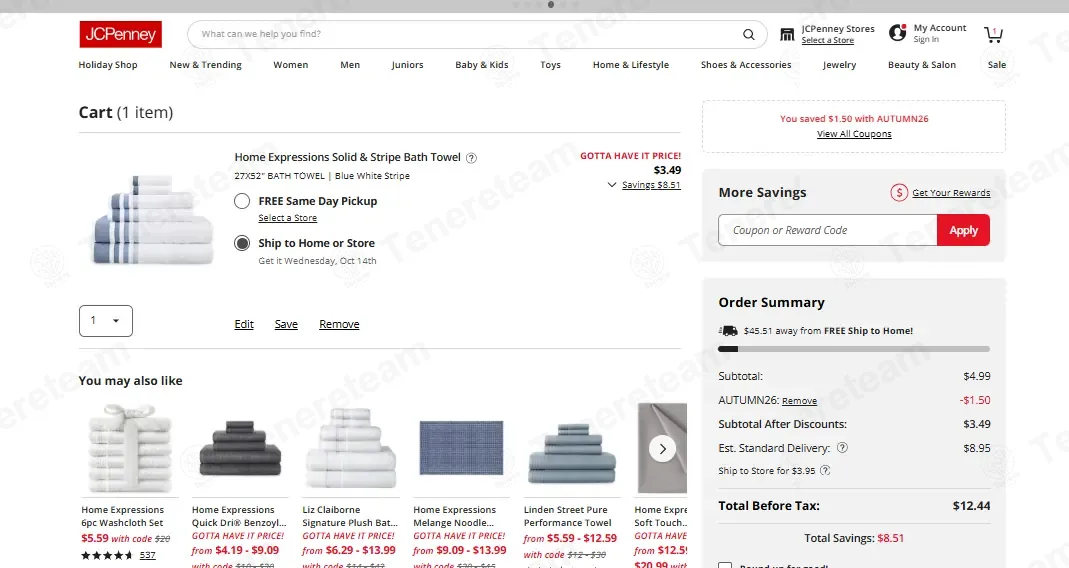Click Select a Store link in header
The width and height of the screenshot is (1069, 568).
(x=828, y=40)
